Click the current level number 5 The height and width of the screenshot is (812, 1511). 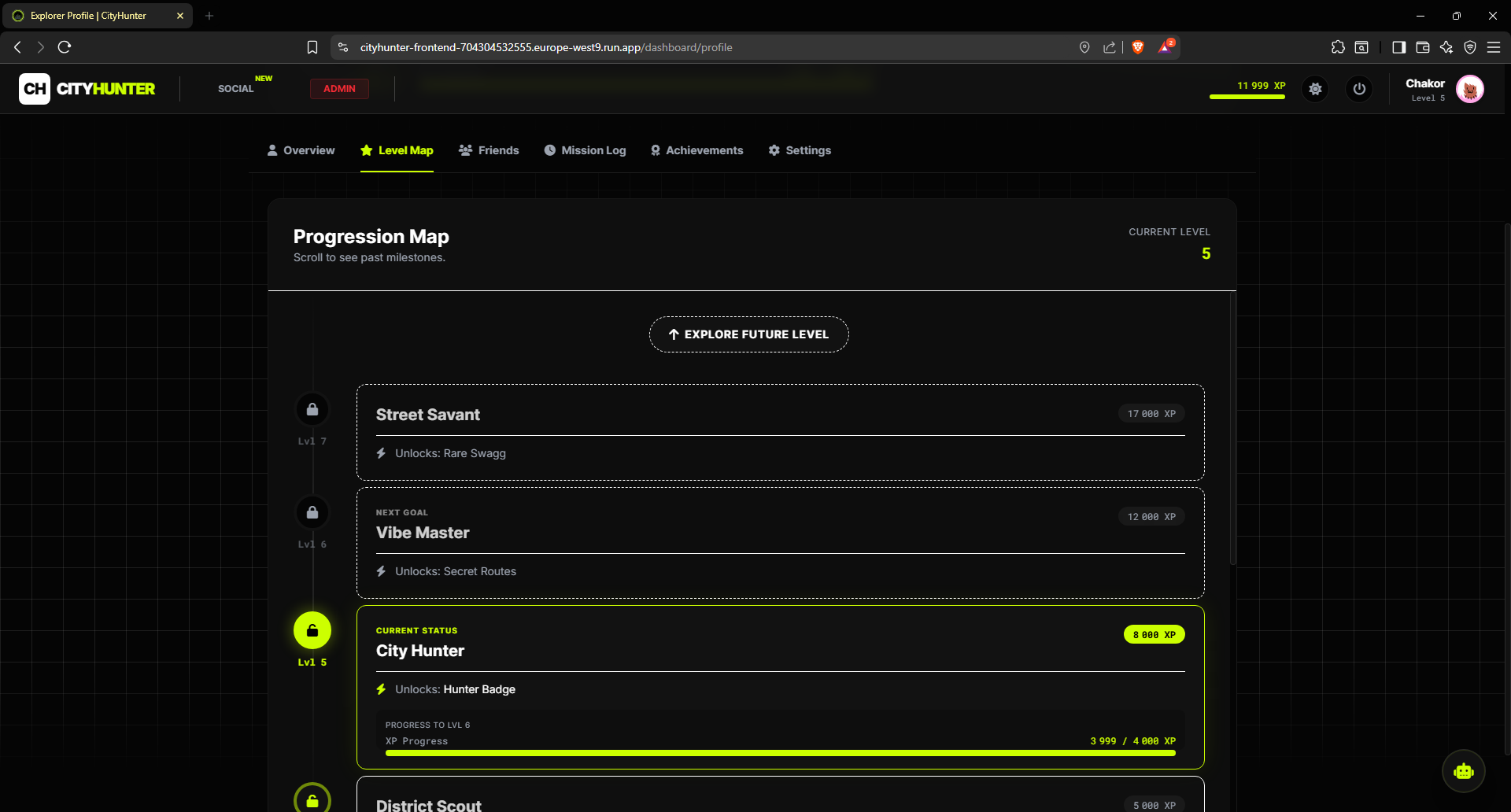pyautogui.click(x=1206, y=253)
